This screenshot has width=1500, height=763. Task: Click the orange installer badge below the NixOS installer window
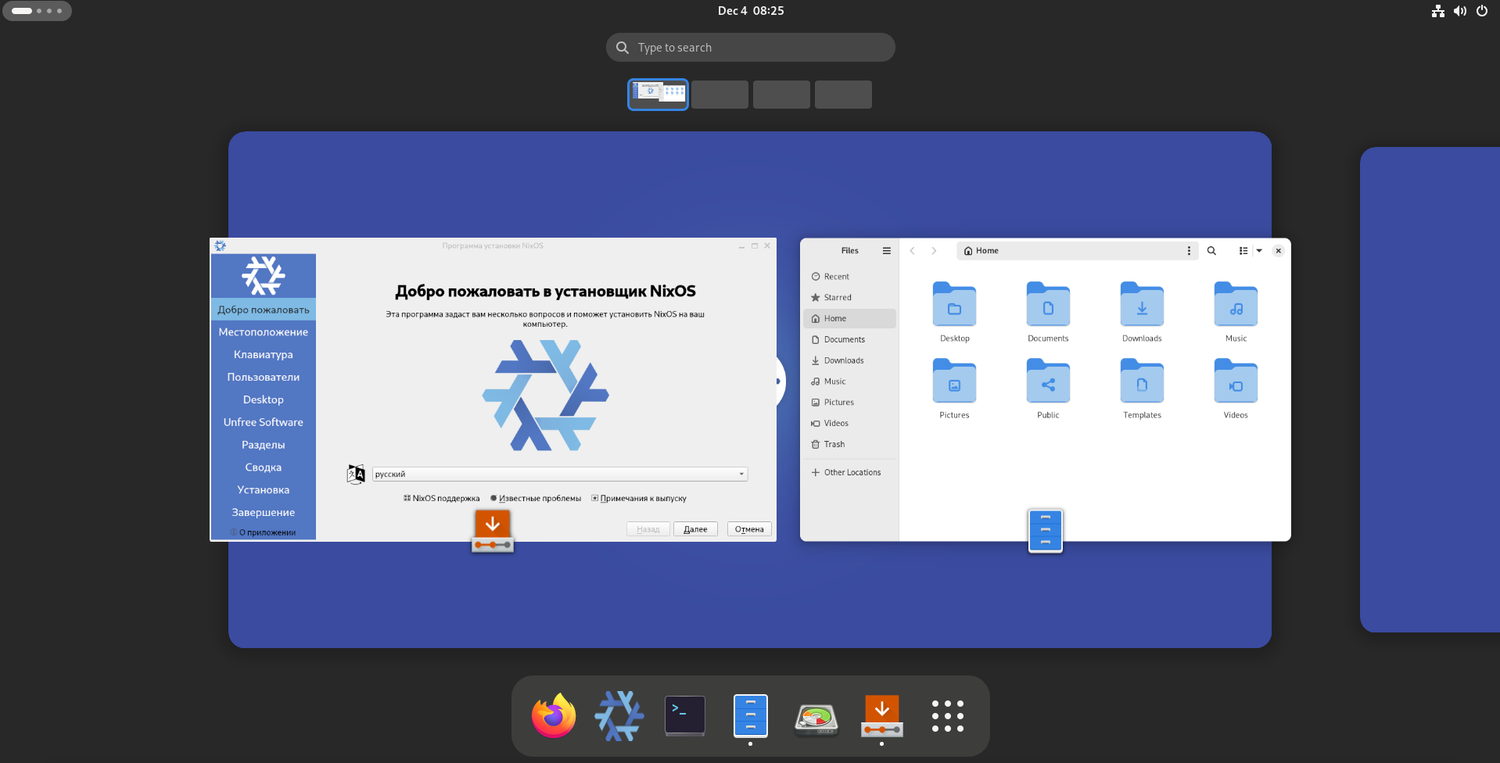(x=492, y=531)
